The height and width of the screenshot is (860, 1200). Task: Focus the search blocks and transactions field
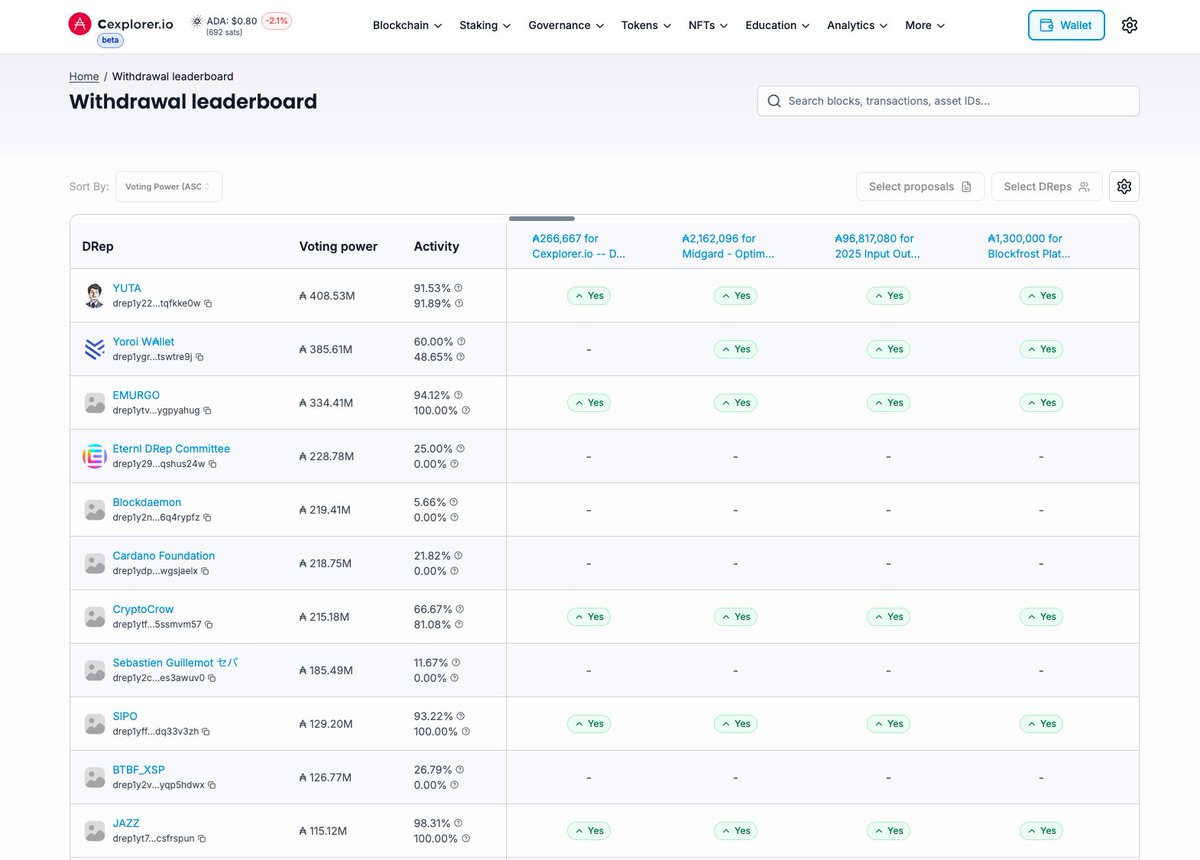(948, 101)
